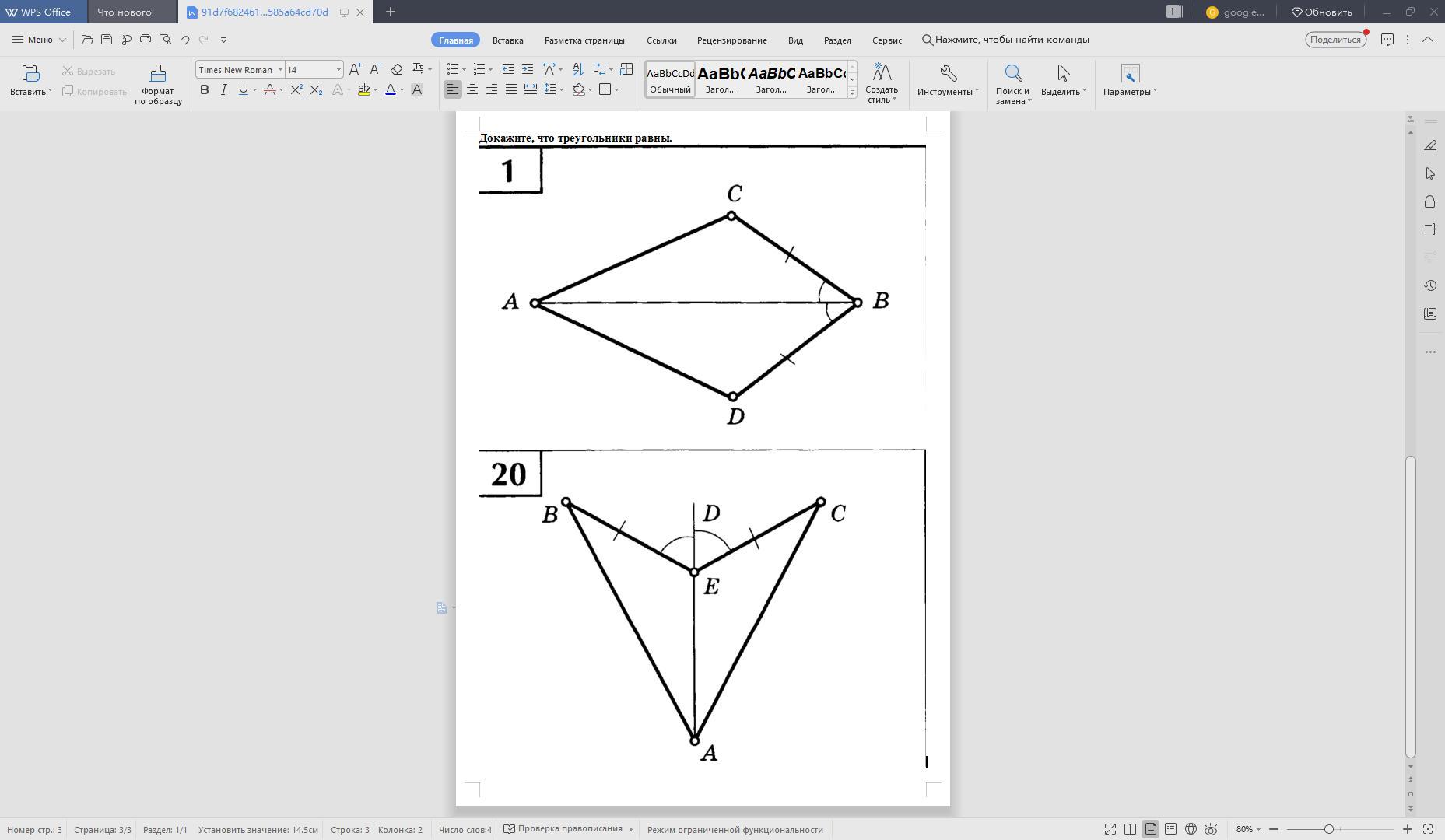The height and width of the screenshot is (840, 1445).
Task: Set right paragraph alignment
Action: coord(492,90)
